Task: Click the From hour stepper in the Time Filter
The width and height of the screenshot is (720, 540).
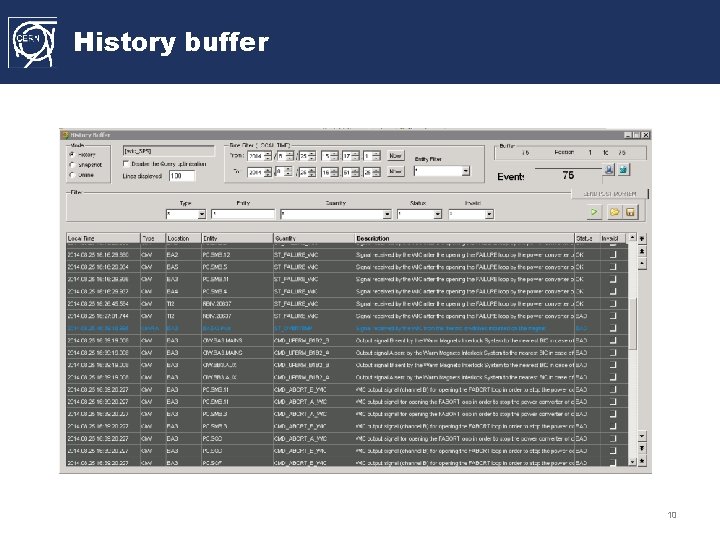Action: point(334,156)
